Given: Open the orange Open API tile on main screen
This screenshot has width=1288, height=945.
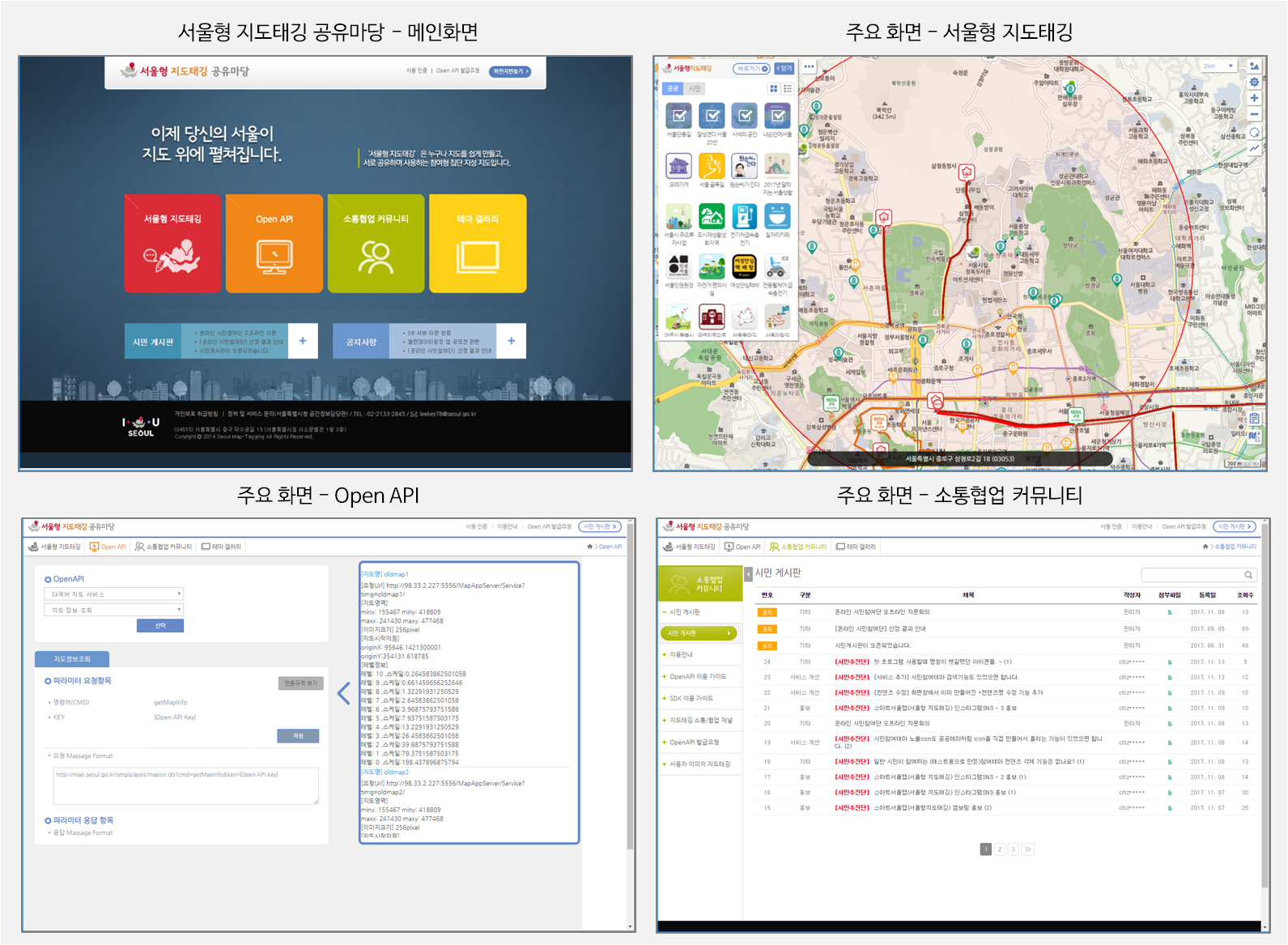Looking at the screenshot, I should coord(274,243).
